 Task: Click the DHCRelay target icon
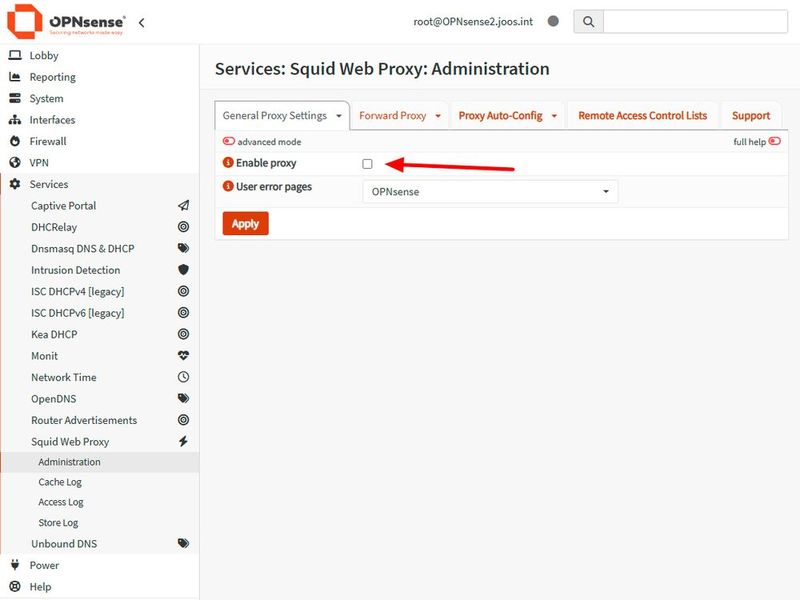(183, 227)
